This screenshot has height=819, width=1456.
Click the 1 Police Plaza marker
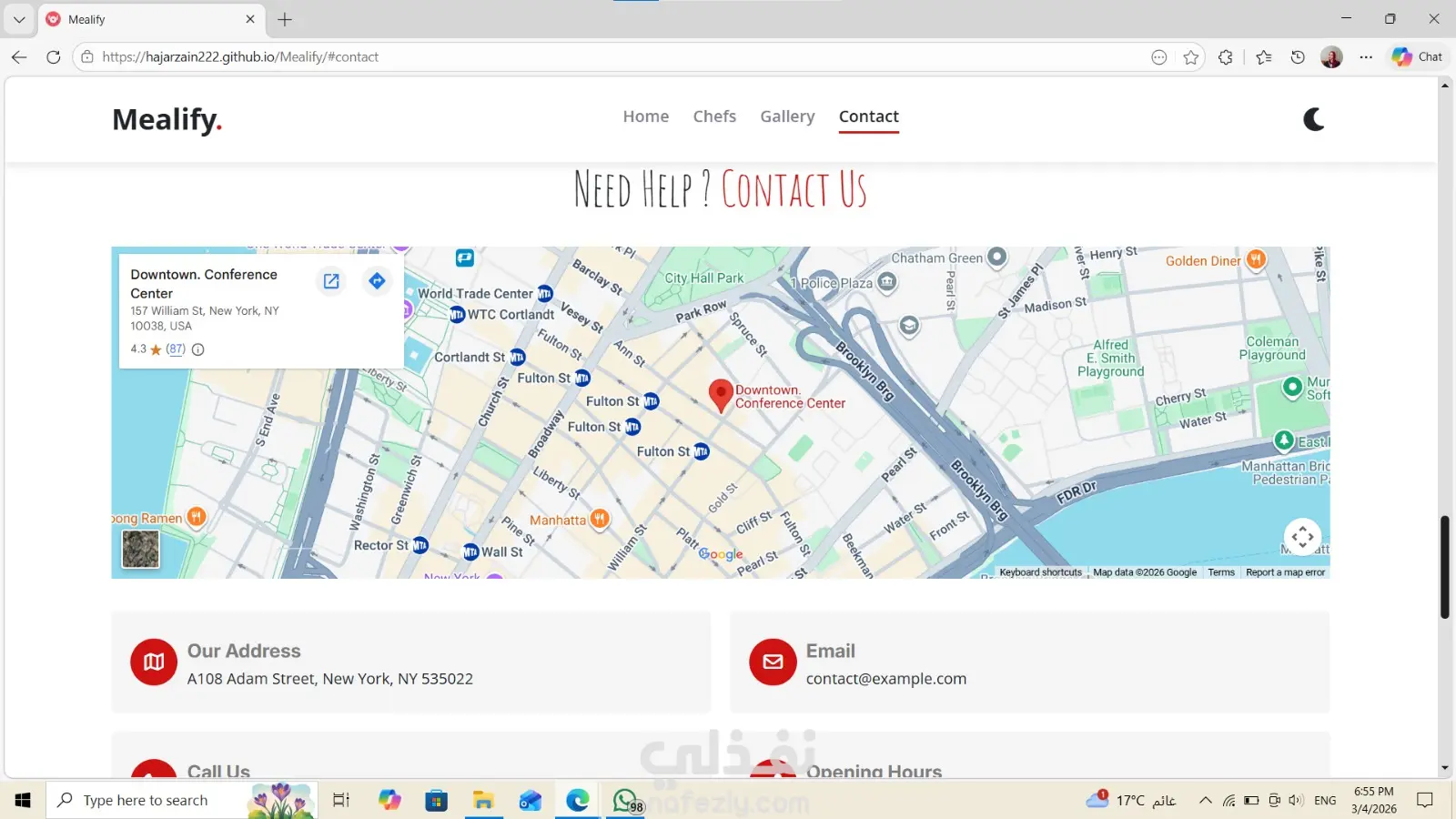pos(887,283)
